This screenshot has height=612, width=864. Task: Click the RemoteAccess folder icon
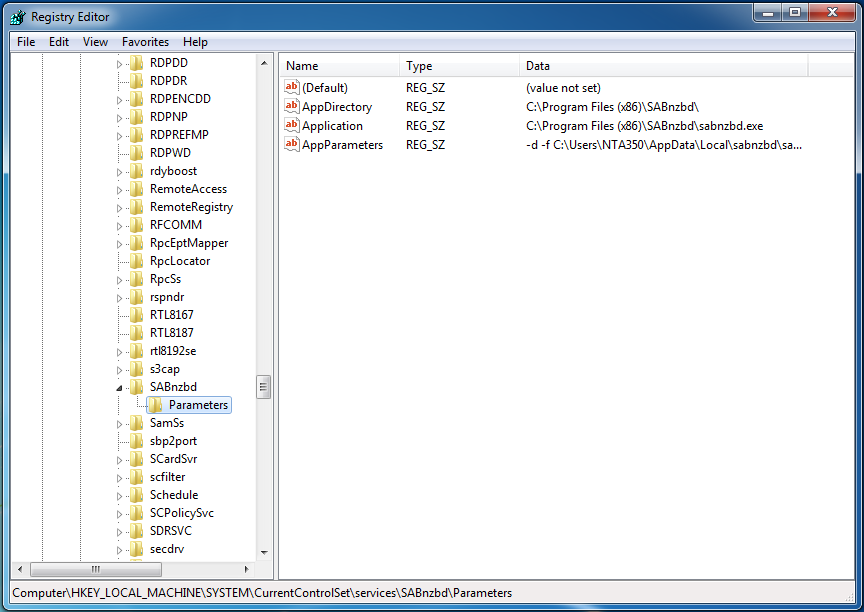[x=137, y=189]
